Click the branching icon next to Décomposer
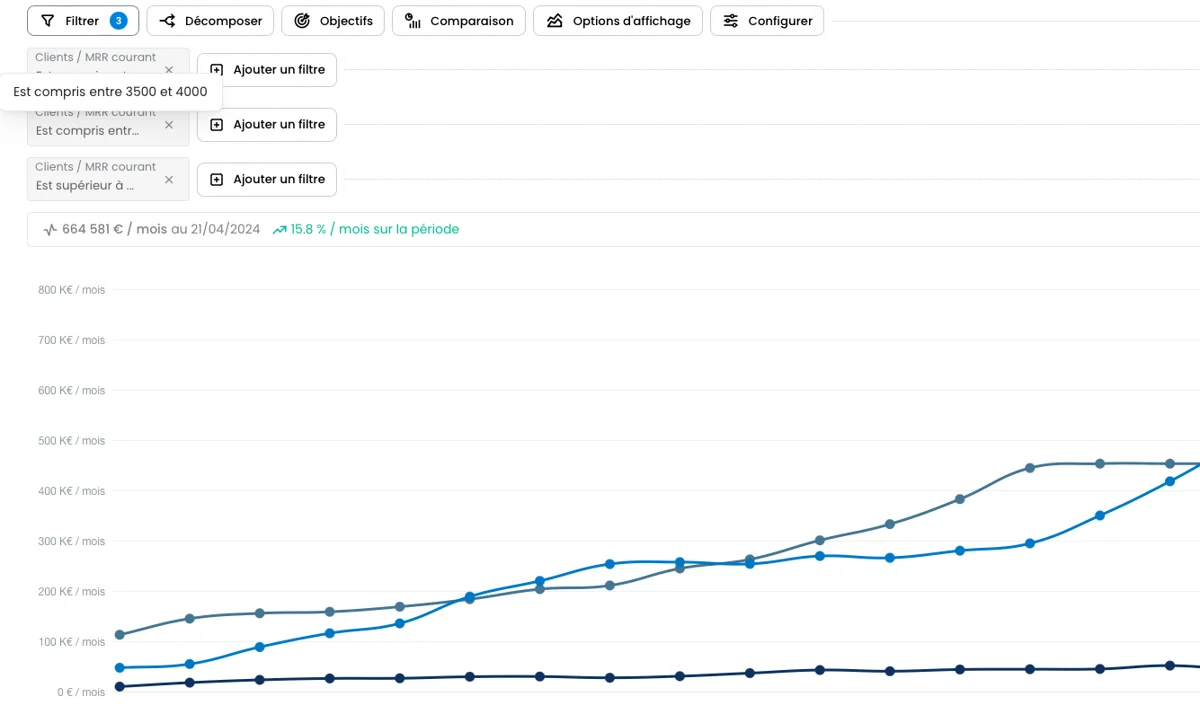This screenshot has width=1200, height=714. [x=167, y=21]
